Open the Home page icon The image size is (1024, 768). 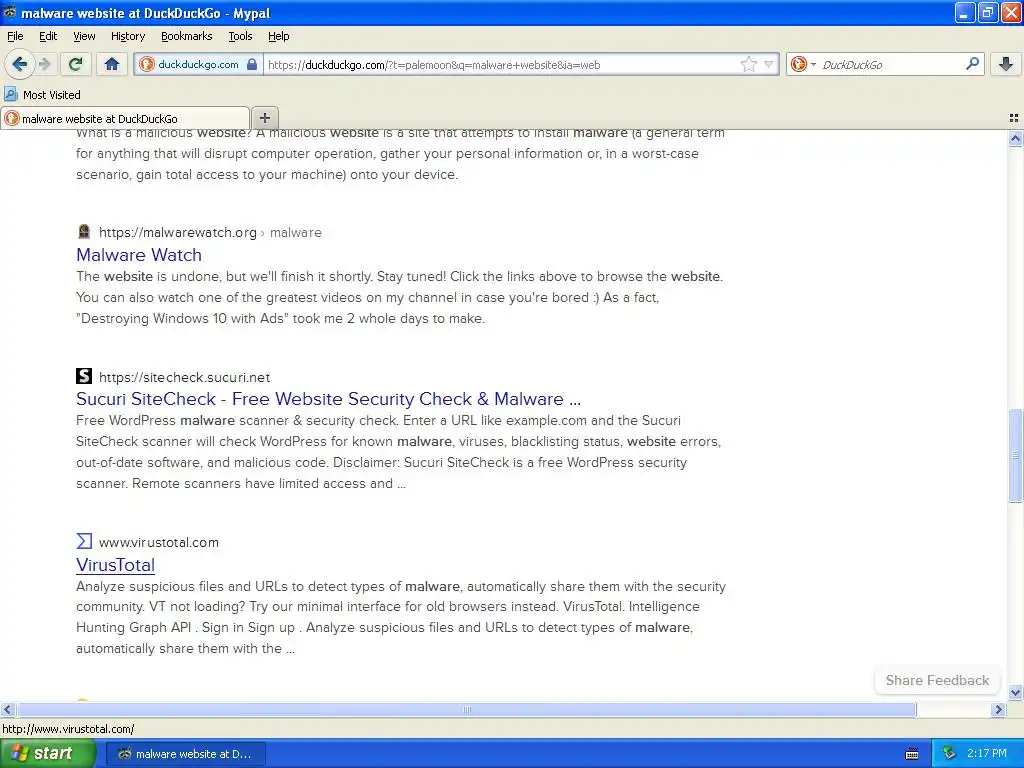112,64
